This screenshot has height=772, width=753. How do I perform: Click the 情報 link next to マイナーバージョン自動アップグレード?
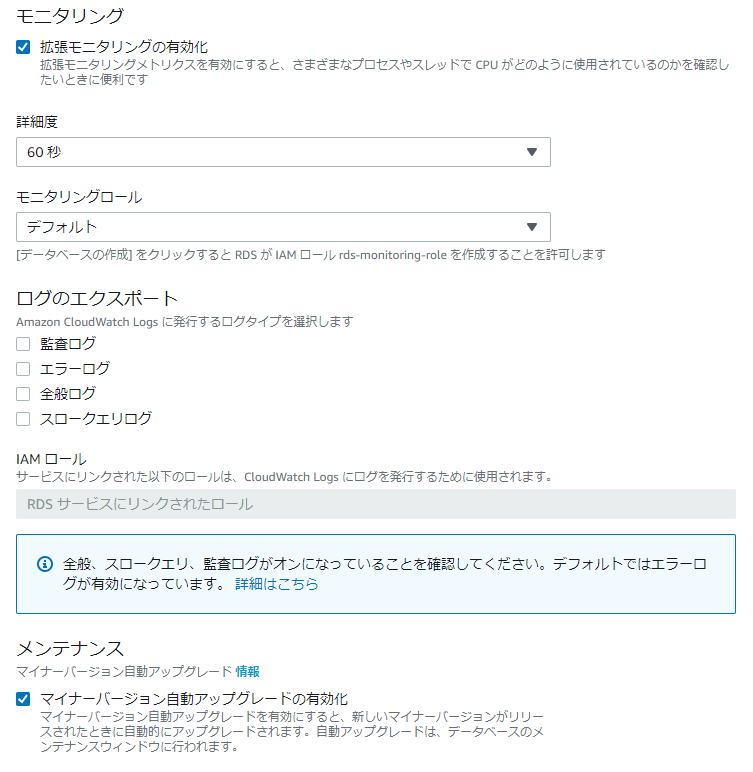(x=248, y=672)
